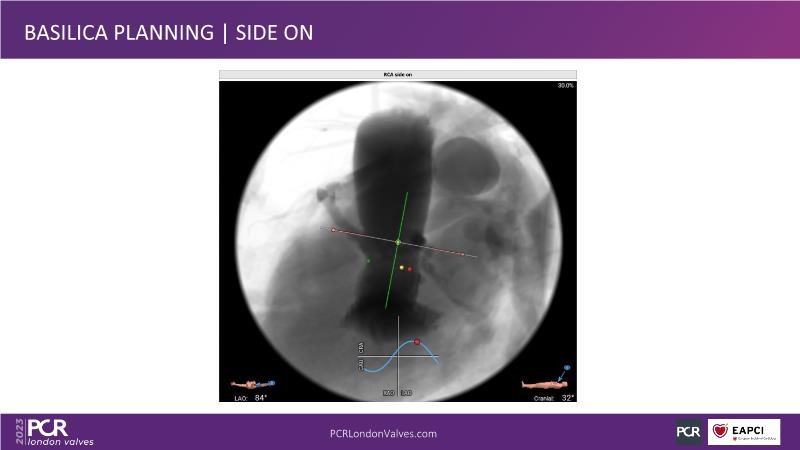The width and height of the screenshot is (800, 450).
Task: Click the right pink endpoint of the annulus line
Action: [x=462, y=255]
